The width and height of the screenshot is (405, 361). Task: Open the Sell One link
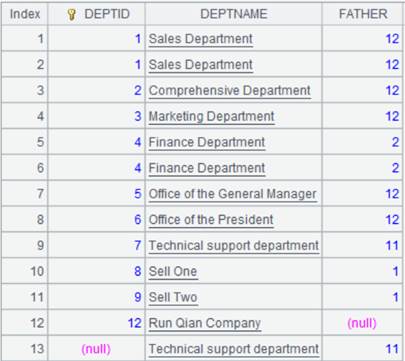point(173,271)
